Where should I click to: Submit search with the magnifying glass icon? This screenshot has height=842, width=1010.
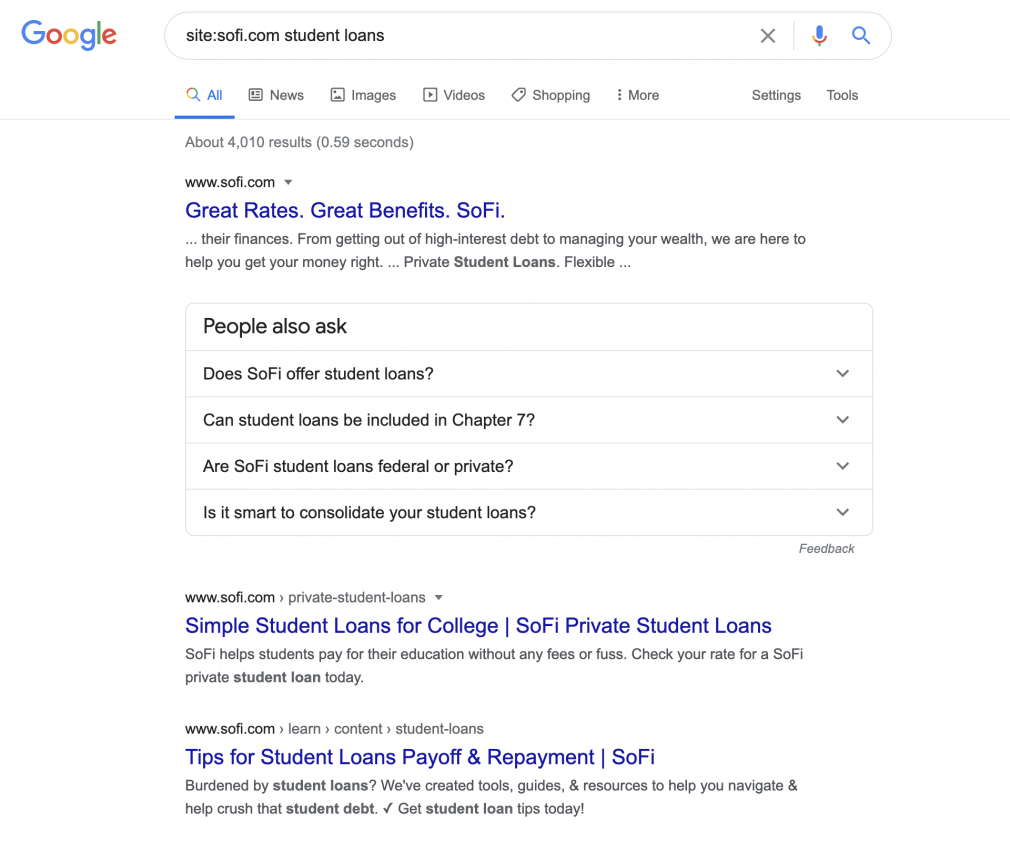(861, 35)
